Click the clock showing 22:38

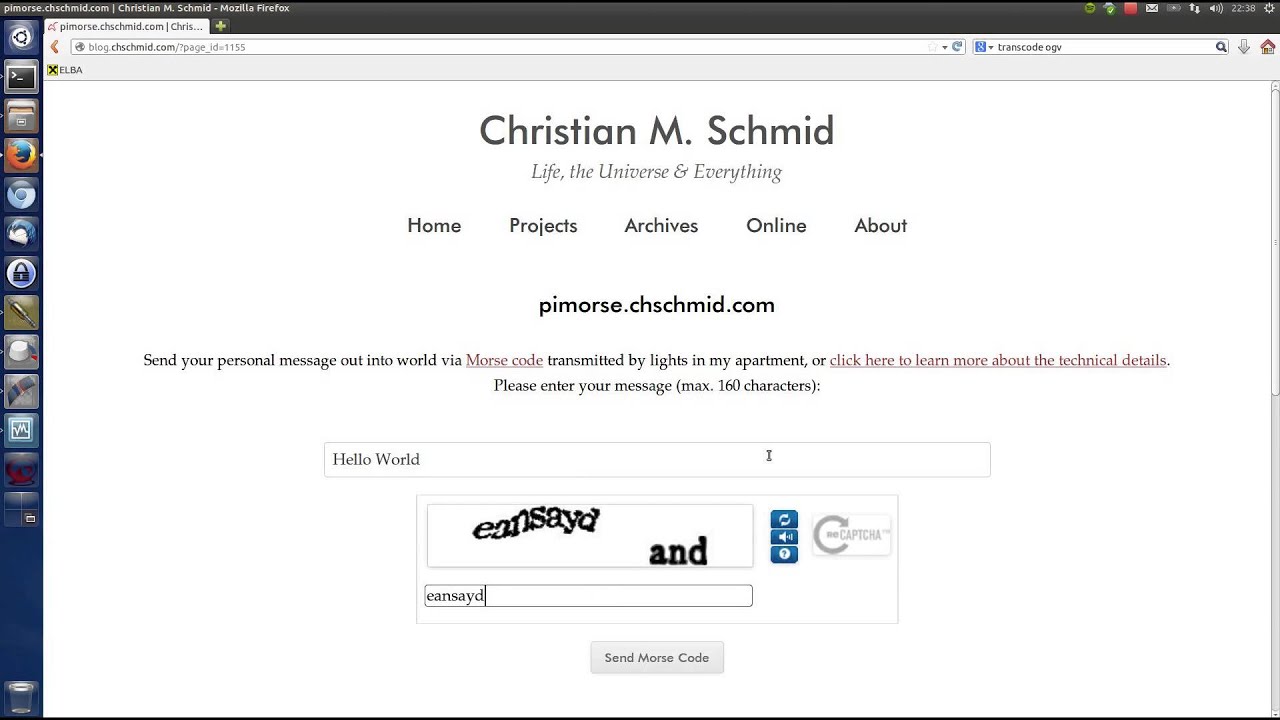coord(1243,8)
